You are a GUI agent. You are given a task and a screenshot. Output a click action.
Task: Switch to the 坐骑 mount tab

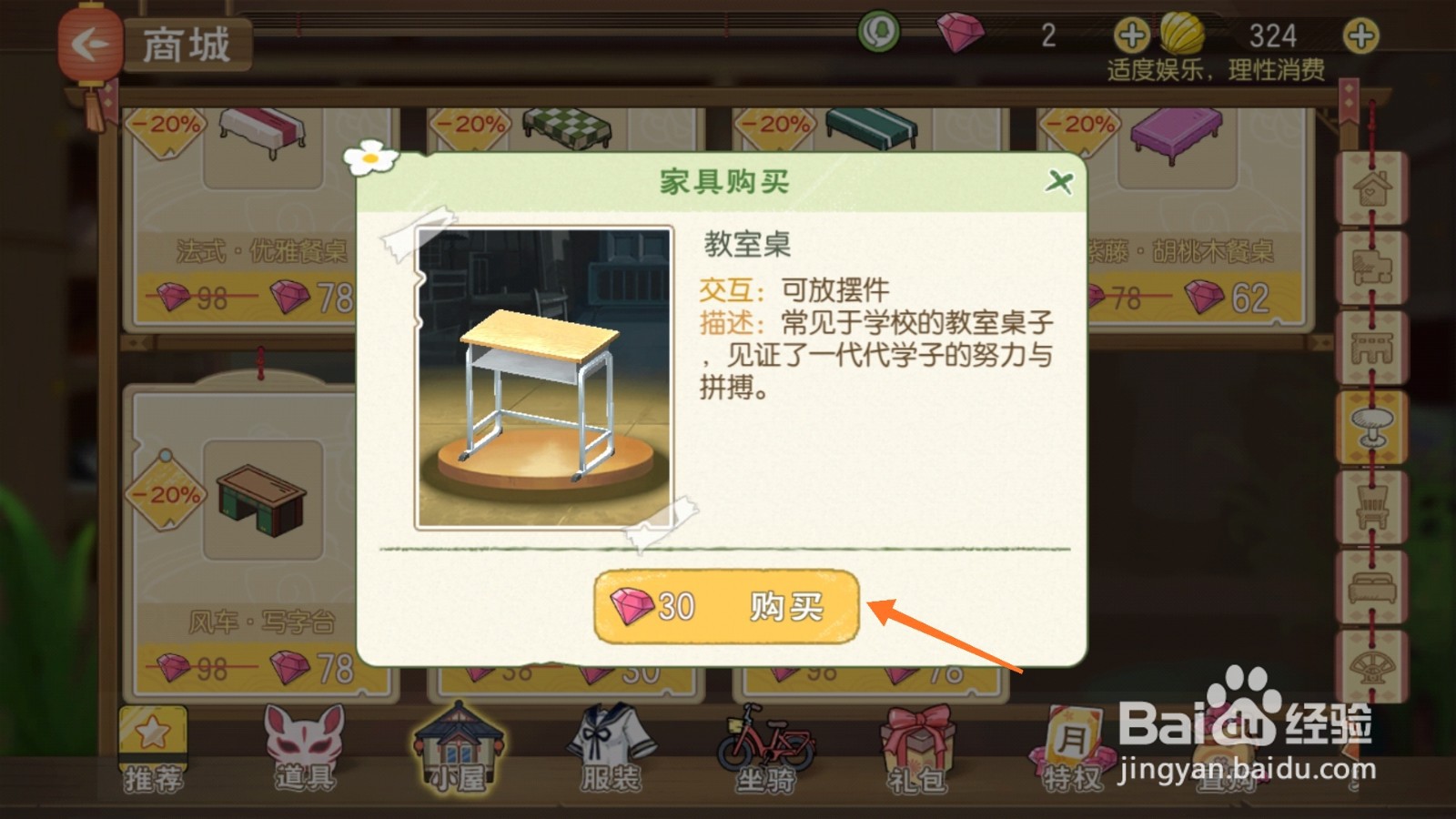click(x=765, y=749)
